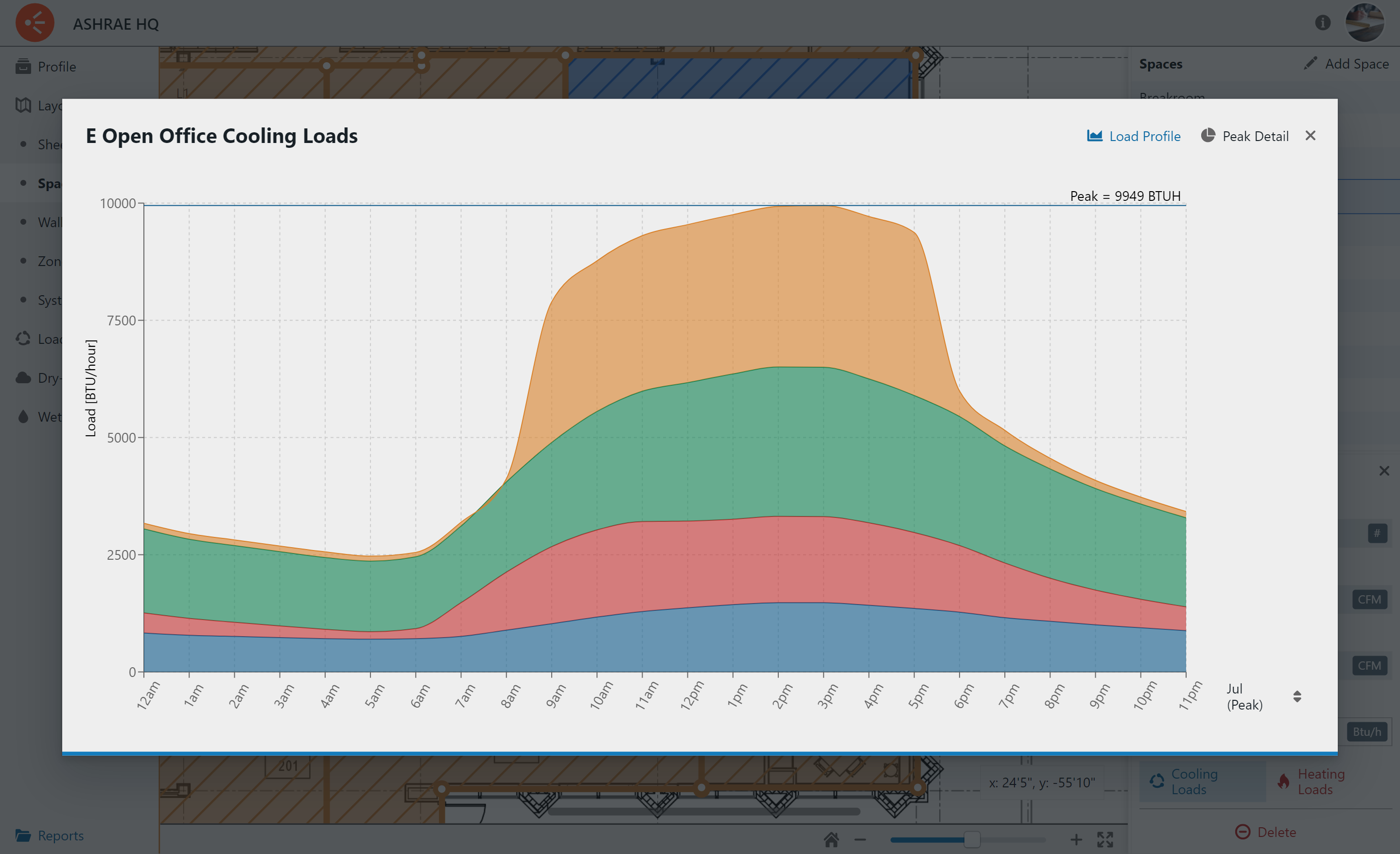
Task: Open the Reports folder link
Action: (x=50, y=835)
